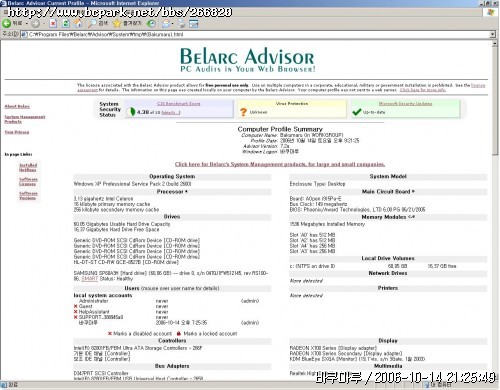Image resolution: width=500 pixels, height=390 pixels.
Task: Click the Mail envelope toolbar icon
Action: (x=166, y=23)
